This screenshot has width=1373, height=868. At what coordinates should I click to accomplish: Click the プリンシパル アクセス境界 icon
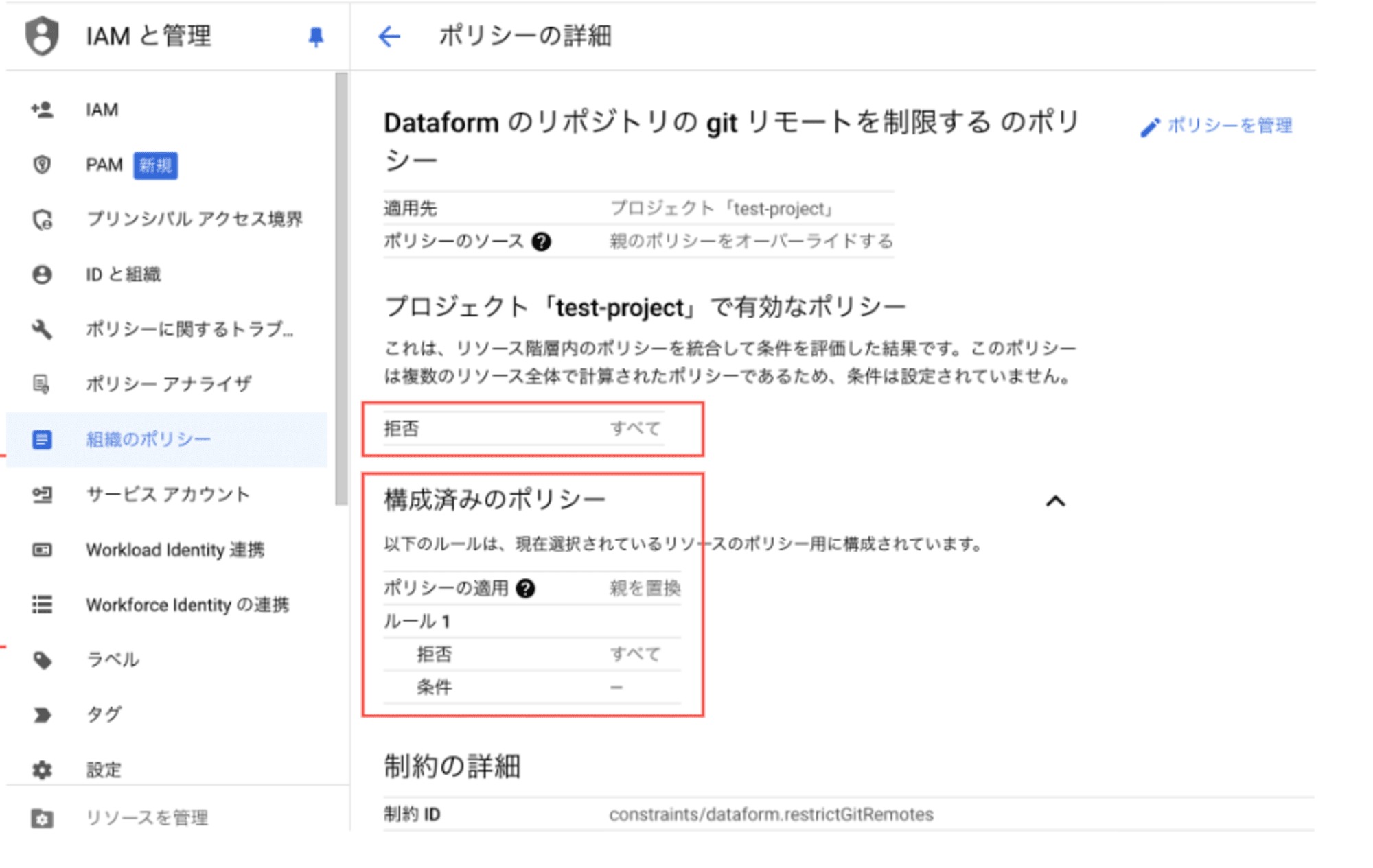(42, 220)
